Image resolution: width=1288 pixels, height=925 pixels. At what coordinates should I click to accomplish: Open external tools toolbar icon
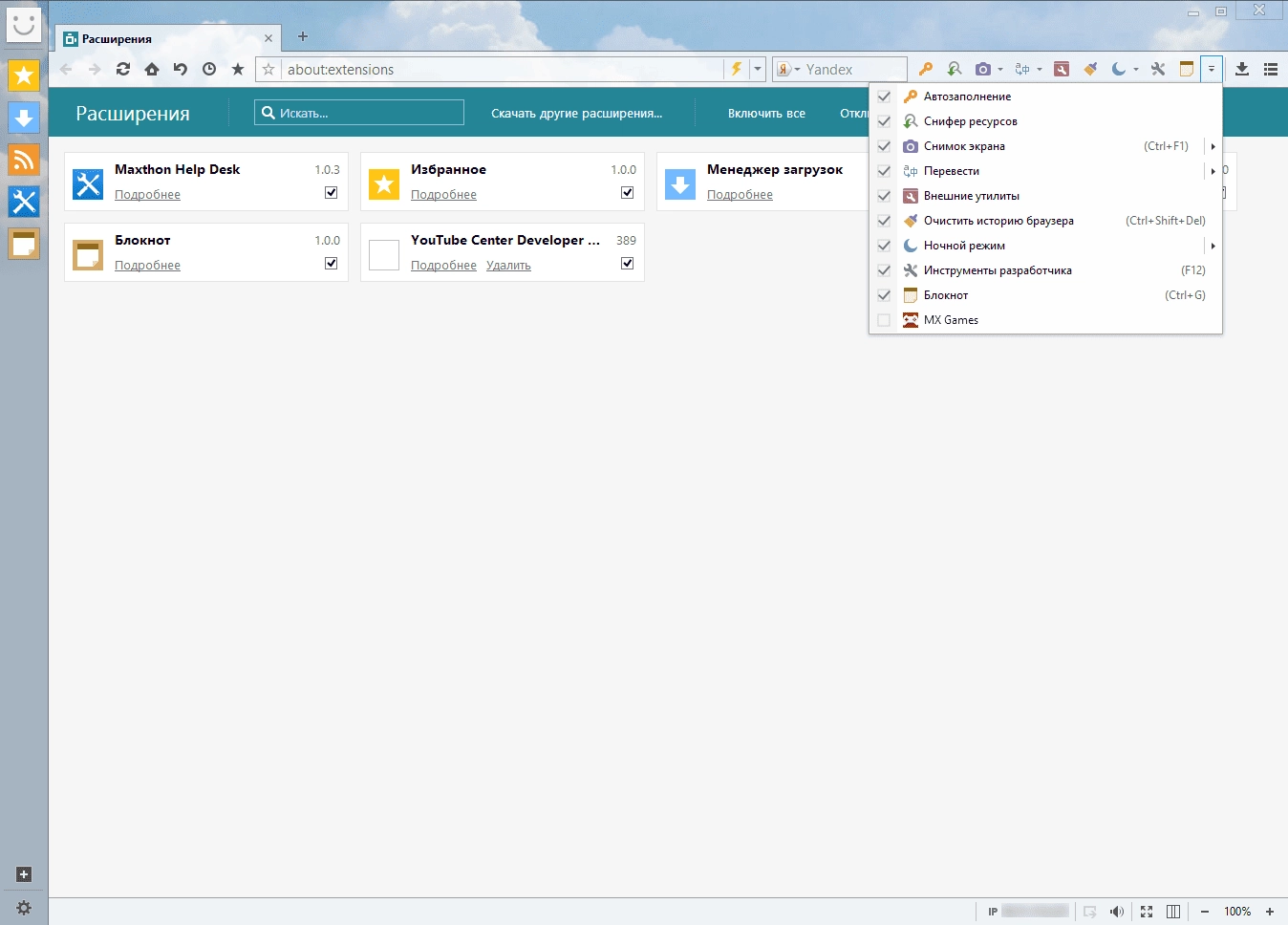[x=1062, y=69]
